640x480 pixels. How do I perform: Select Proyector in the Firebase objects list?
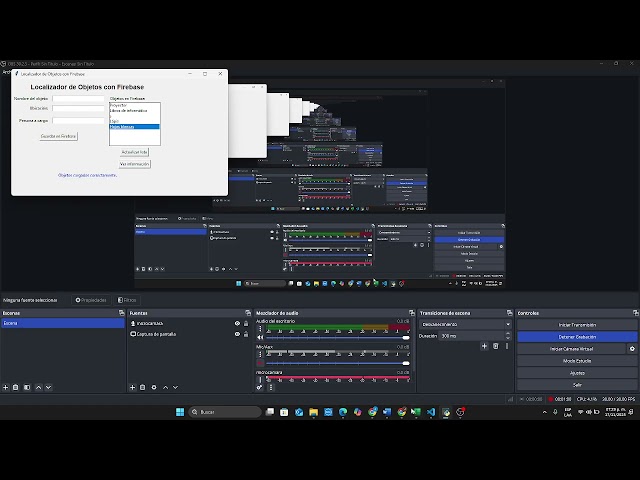click(x=135, y=105)
